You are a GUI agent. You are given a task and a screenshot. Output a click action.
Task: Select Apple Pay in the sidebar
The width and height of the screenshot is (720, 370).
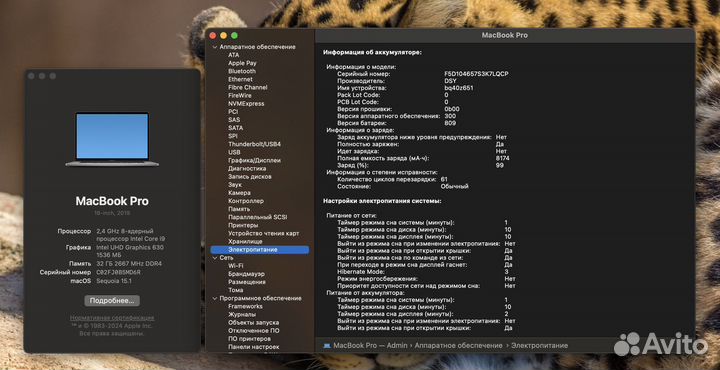242,63
